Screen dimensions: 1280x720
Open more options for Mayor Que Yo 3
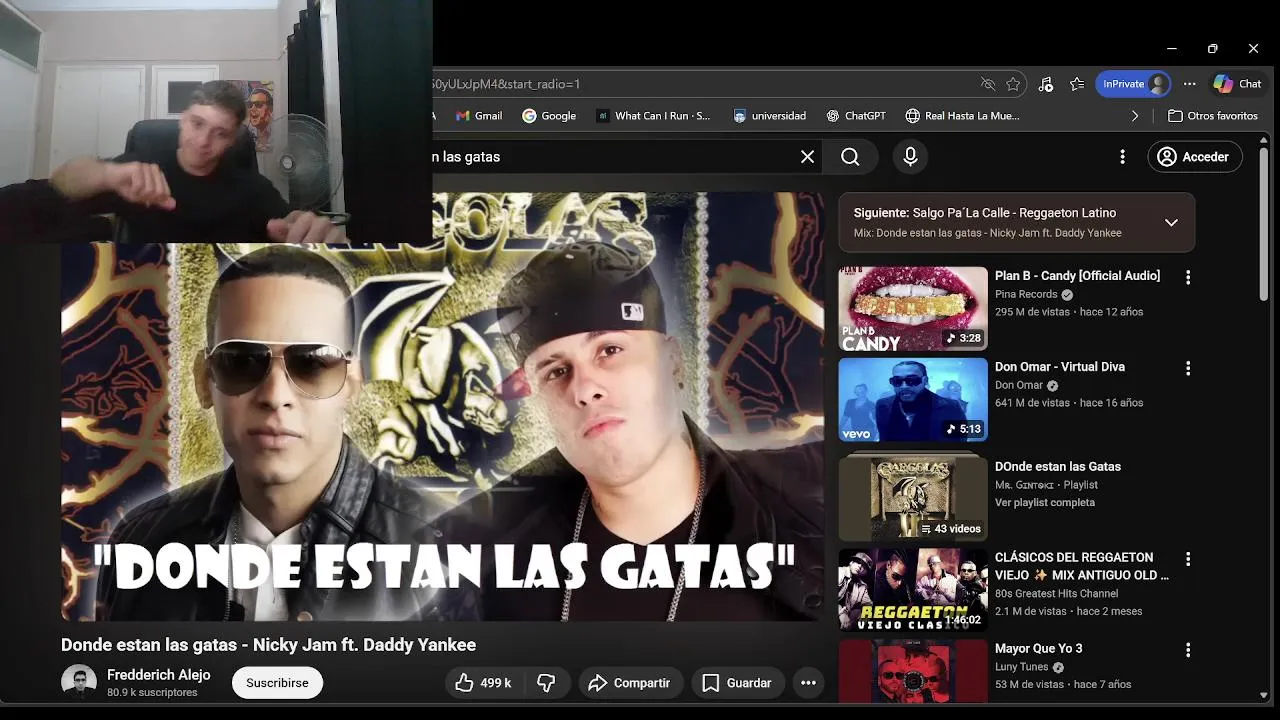[x=1188, y=650]
